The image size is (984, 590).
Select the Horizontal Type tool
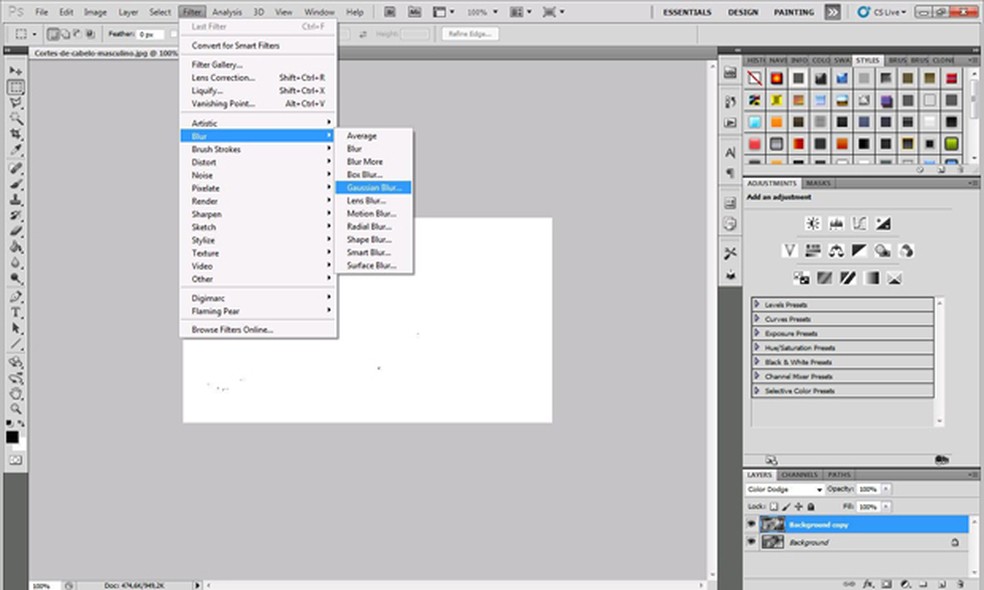click(16, 313)
